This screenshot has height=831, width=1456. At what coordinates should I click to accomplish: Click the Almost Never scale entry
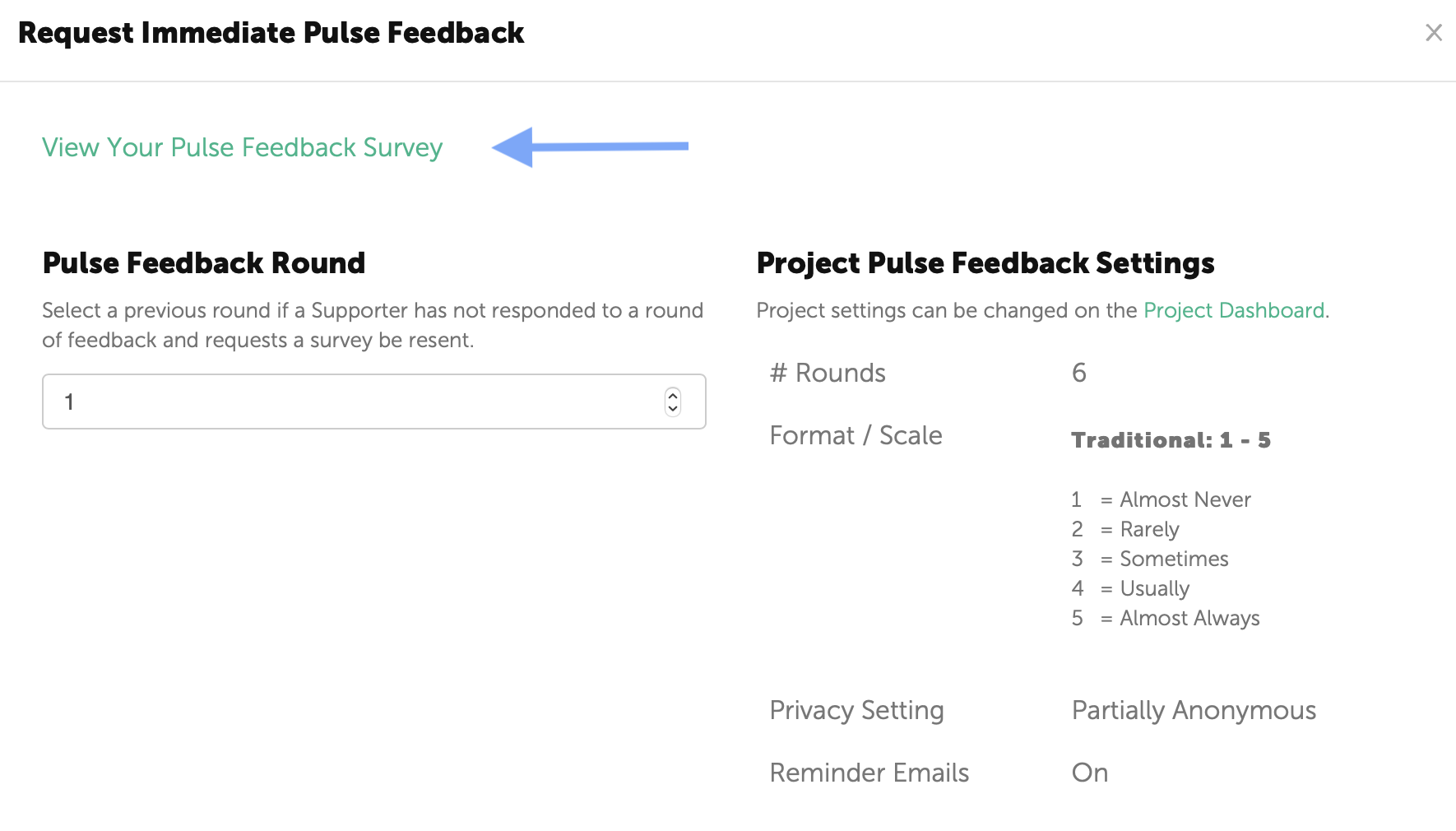(x=1185, y=499)
